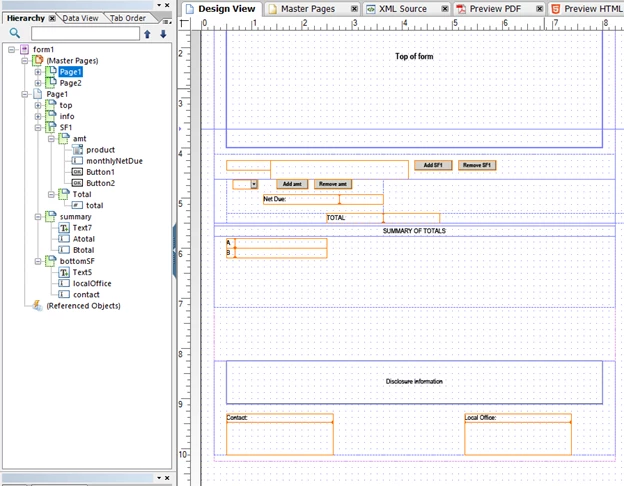Expand the info subform node
The image size is (624, 486).
click(38, 117)
